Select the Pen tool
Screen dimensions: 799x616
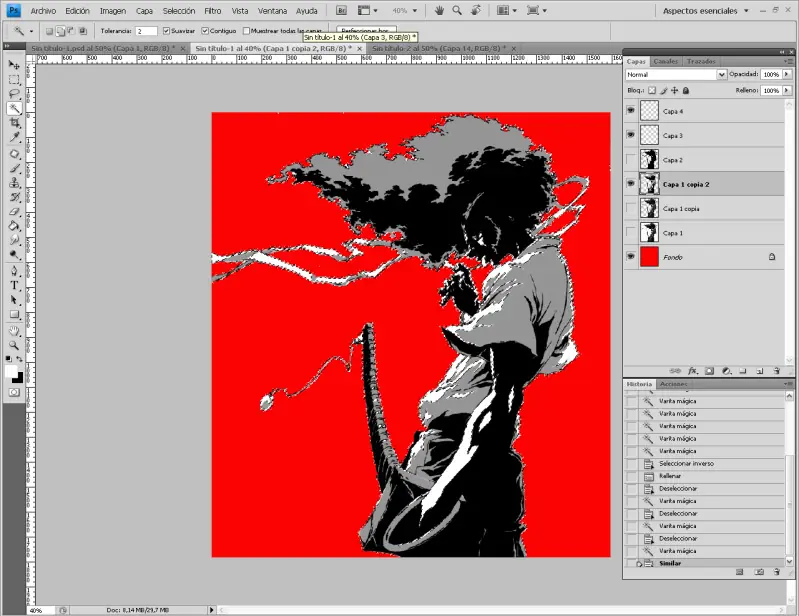click(14, 271)
